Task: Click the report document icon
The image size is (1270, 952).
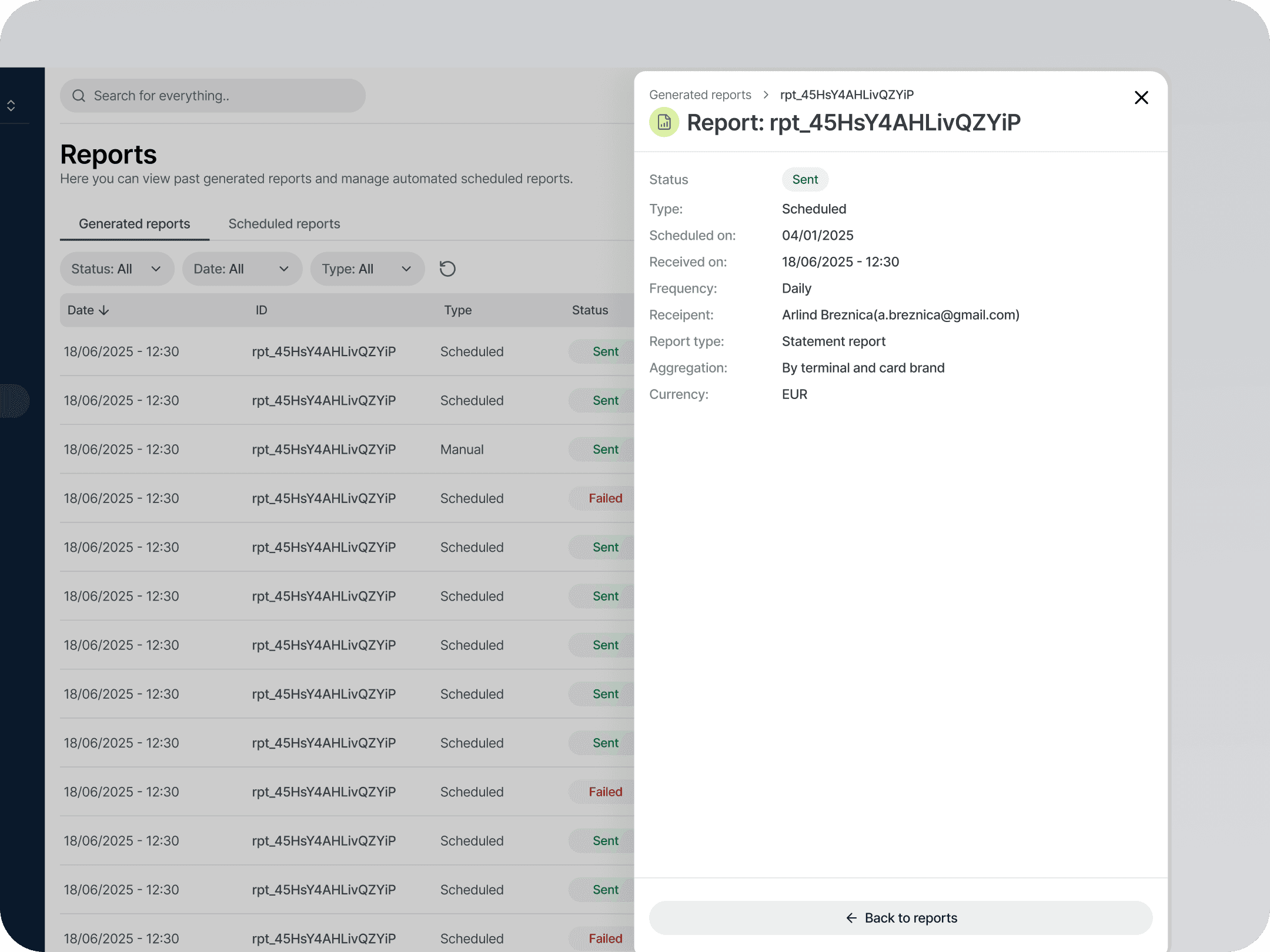Action: coord(664,122)
